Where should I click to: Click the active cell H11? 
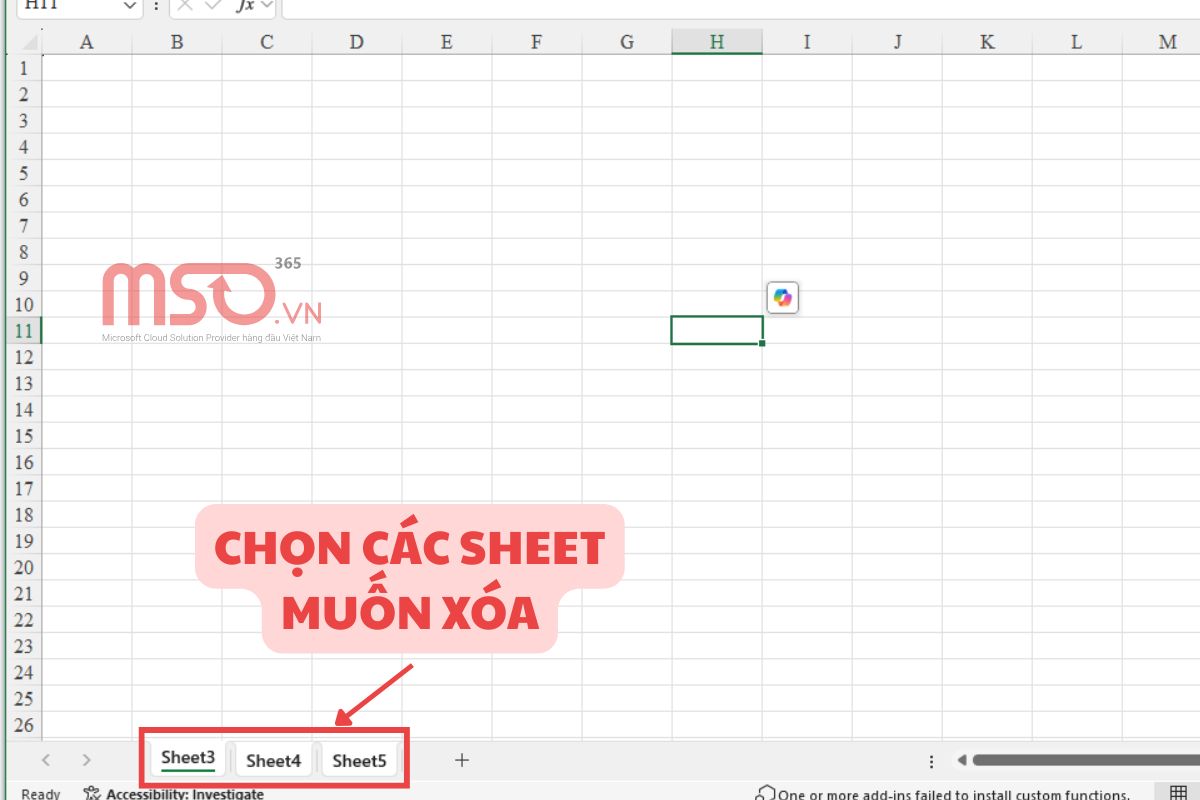pos(716,330)
